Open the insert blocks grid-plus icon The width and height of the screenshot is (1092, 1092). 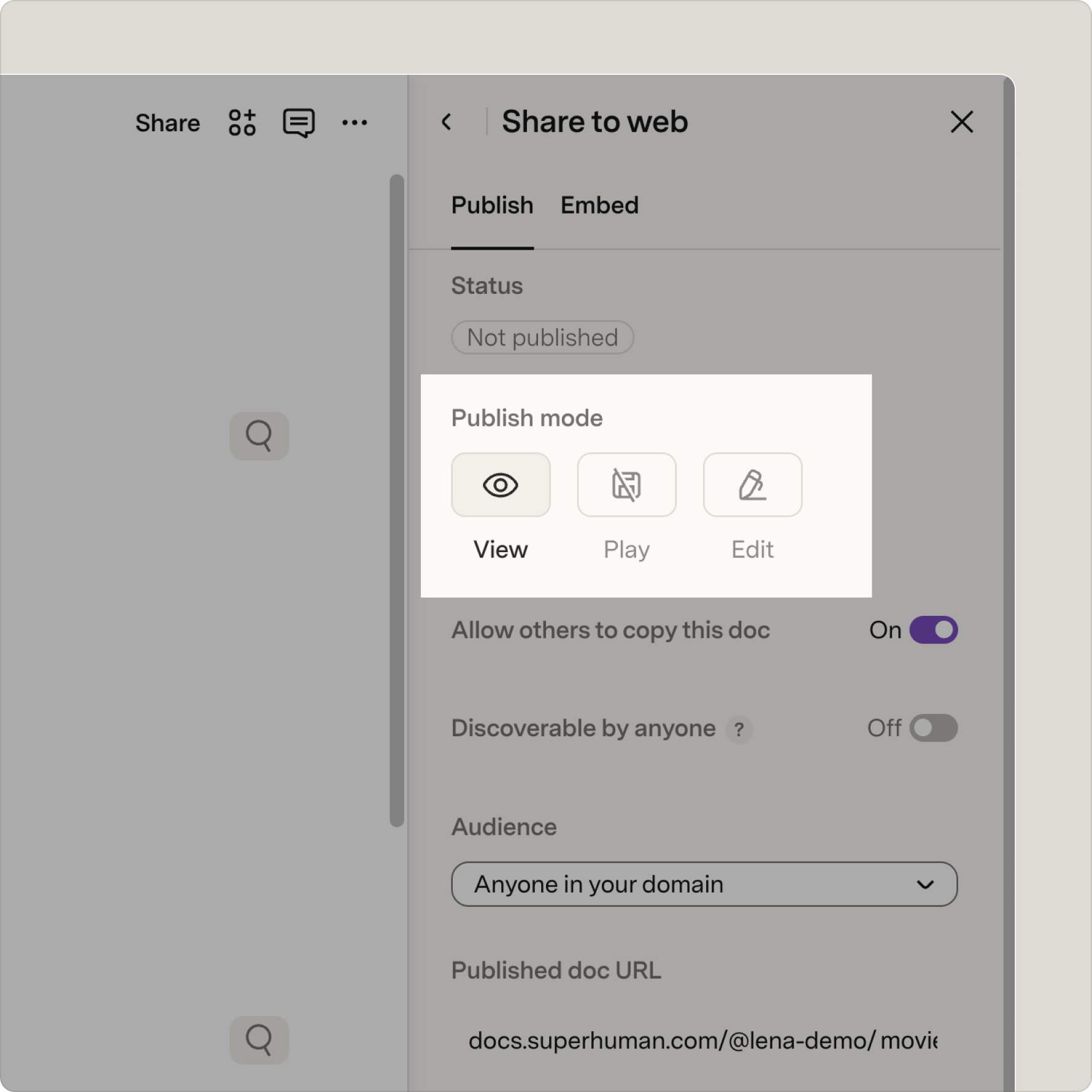242,123
